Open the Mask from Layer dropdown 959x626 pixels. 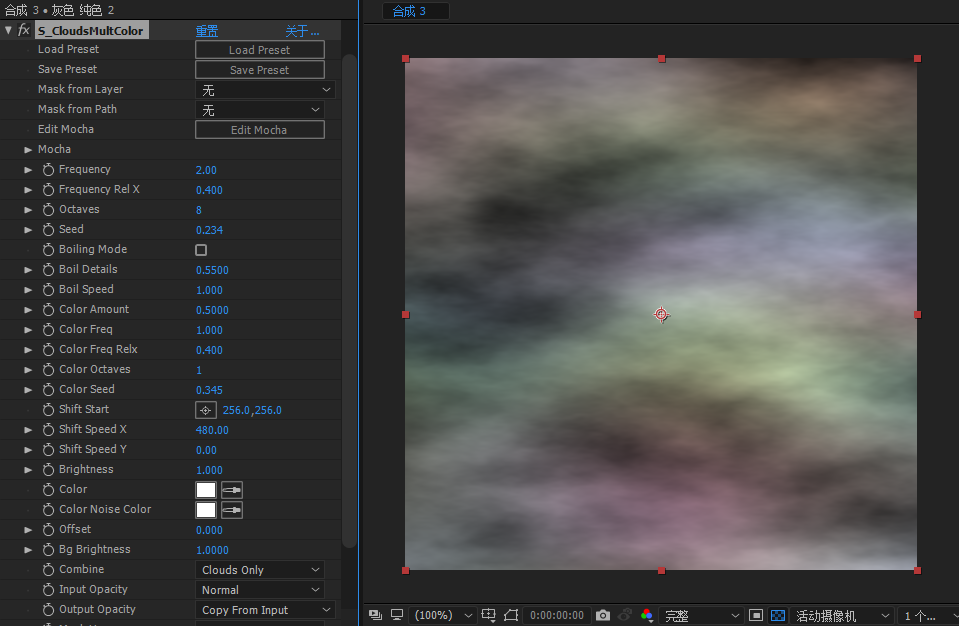265,90
